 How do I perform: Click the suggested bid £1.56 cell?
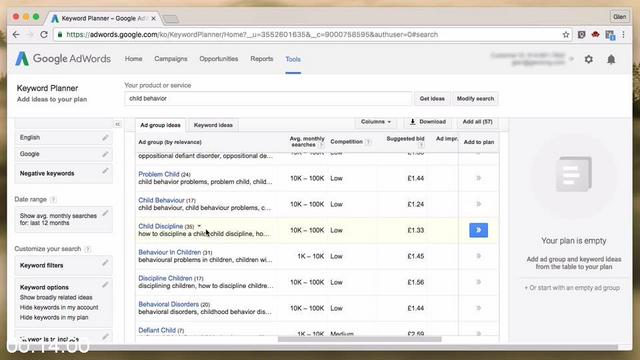point(416,282)
